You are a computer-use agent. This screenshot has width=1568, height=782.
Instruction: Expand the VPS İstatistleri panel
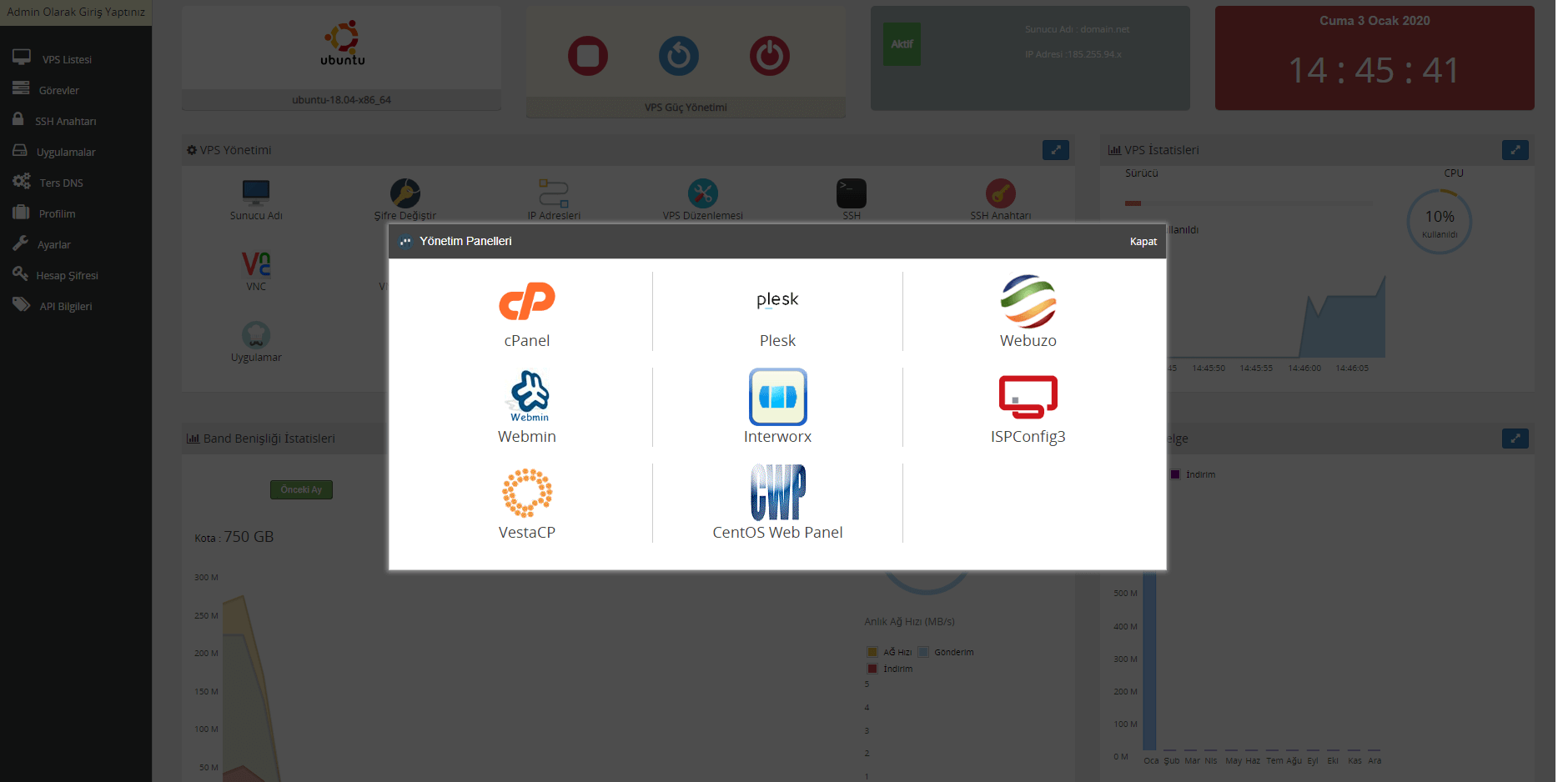click(x=1515, y=150)
